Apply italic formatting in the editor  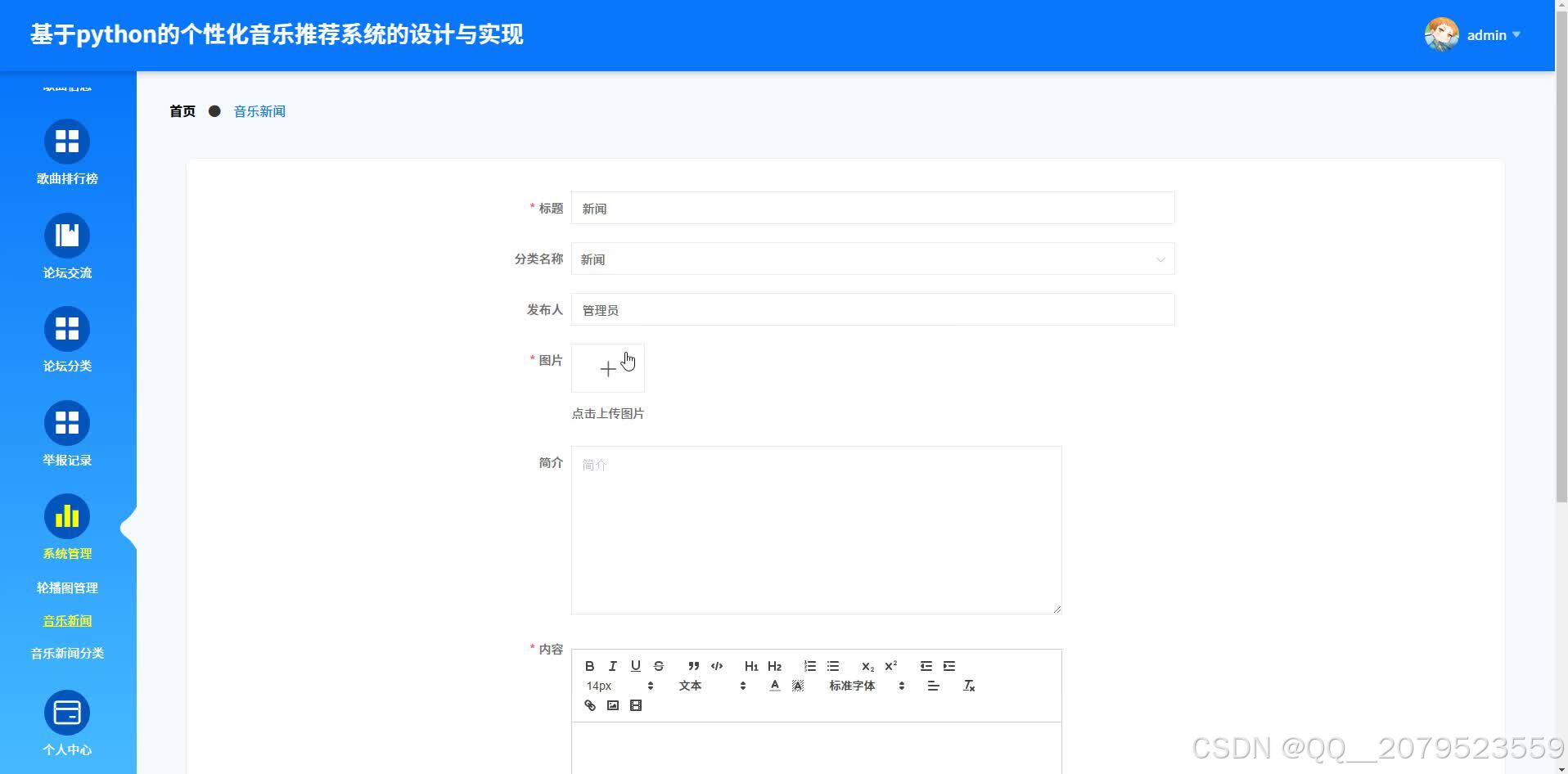pyautogui.click(x=612, y=666)
